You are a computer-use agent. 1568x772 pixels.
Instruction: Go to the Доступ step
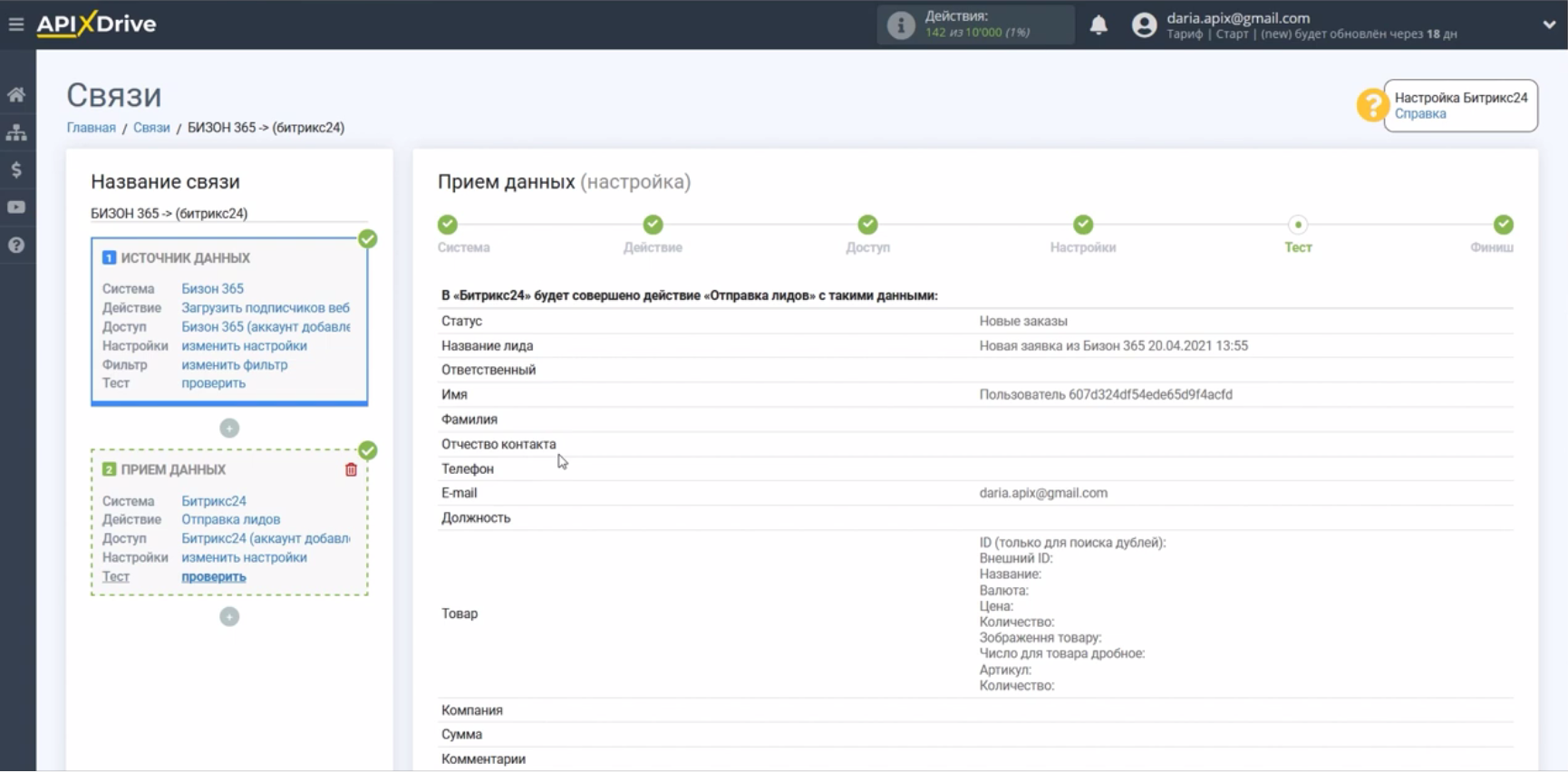tap(867, 225)
